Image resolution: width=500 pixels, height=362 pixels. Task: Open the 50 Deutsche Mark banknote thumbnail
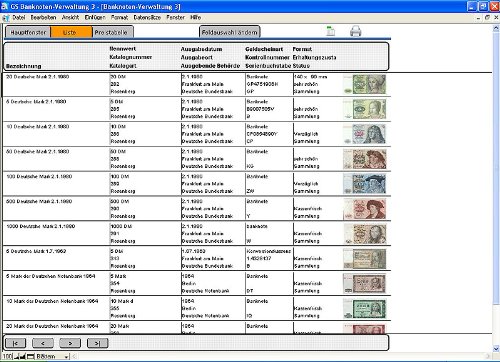click(x=365, y=159)
